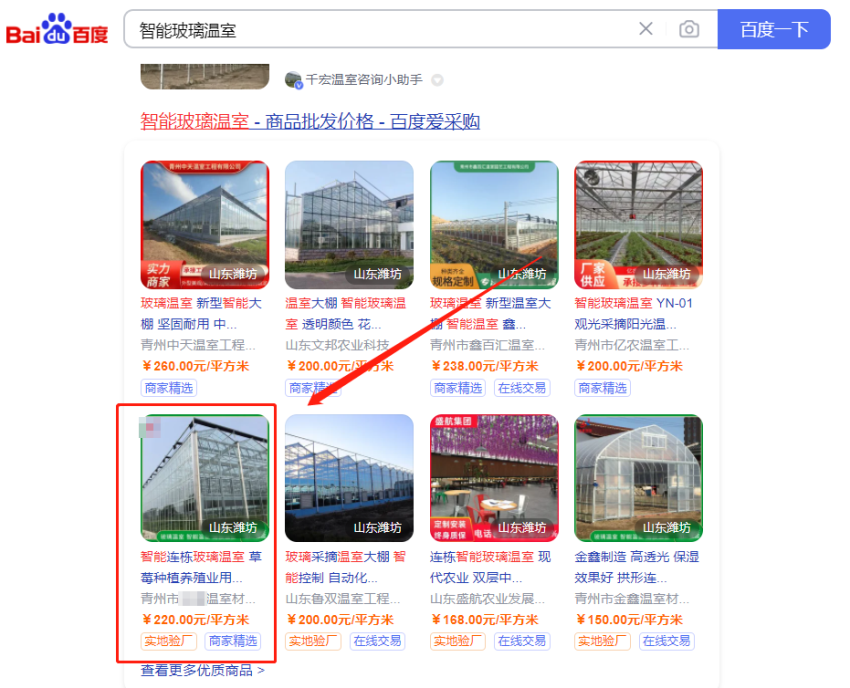Open 玻璃采摘温室大棚 product thumbnail
Viewport: 850px width, 688px height.
point(349,478)
